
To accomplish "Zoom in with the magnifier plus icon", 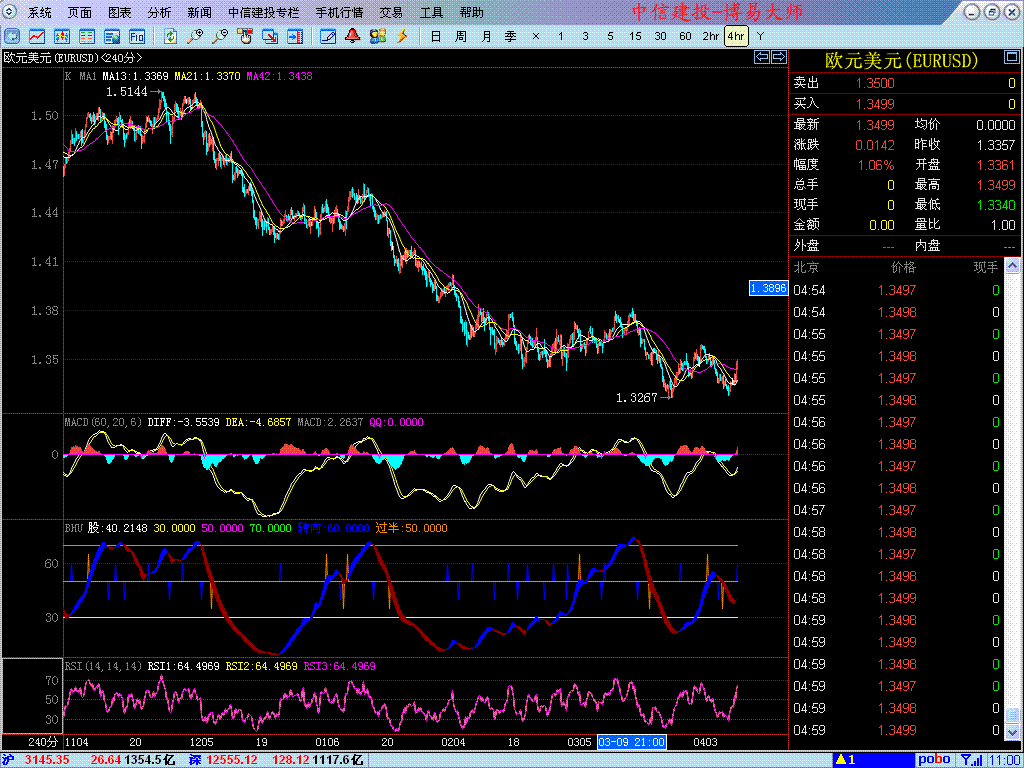I will 195,36.
